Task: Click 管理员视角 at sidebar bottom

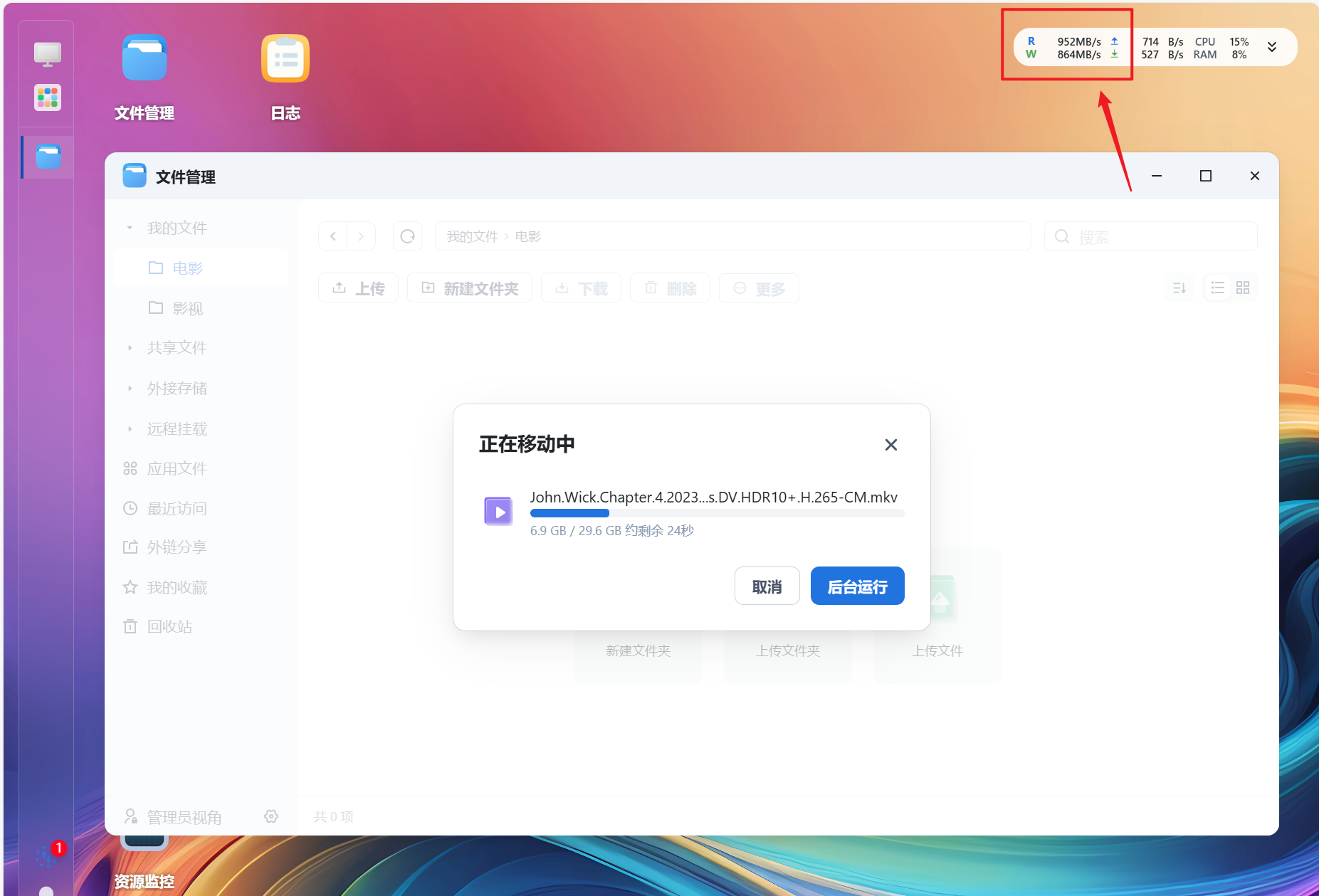Action: click(x=173, y=817)
